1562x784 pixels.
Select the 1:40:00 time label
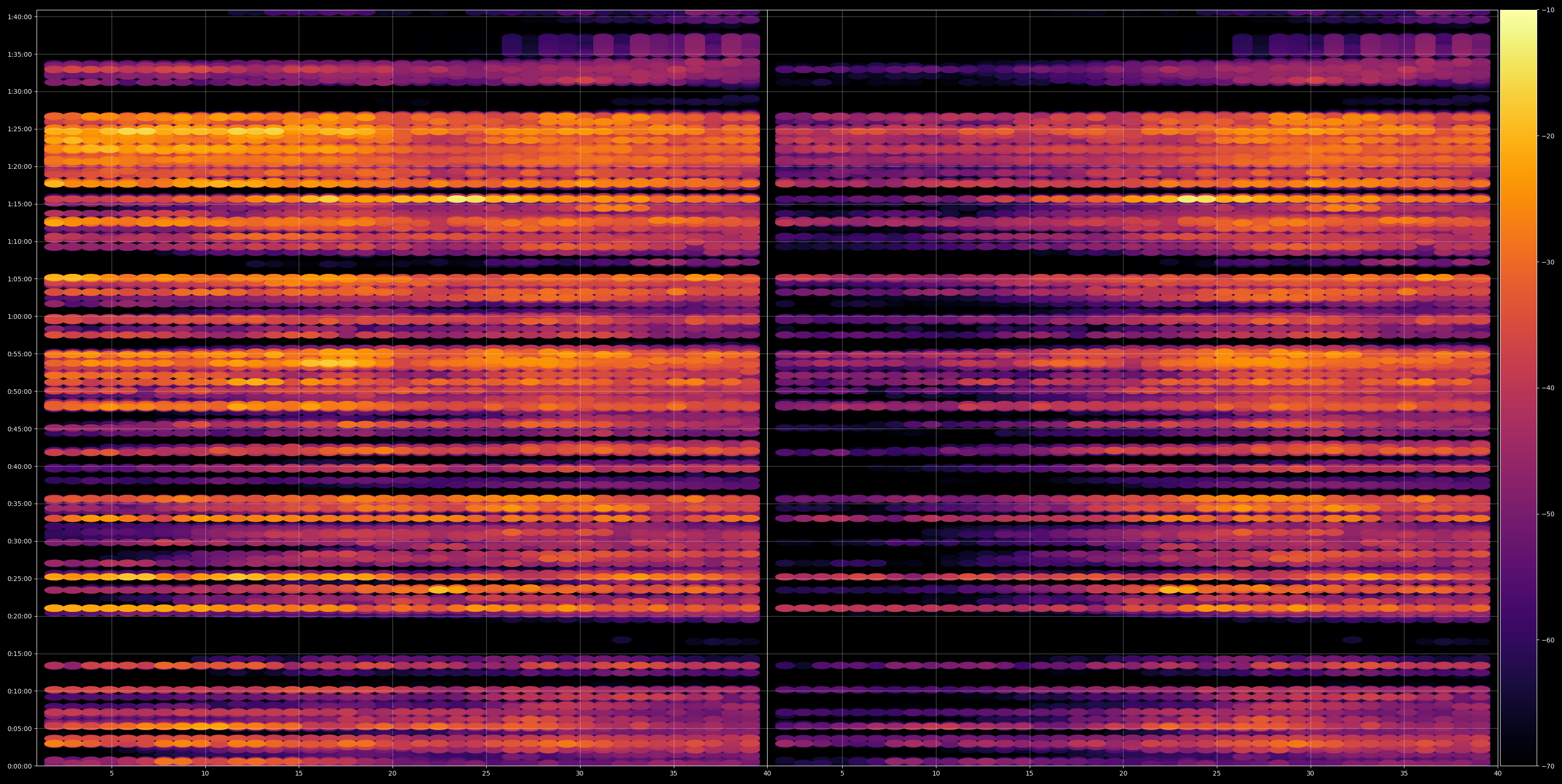19,16
